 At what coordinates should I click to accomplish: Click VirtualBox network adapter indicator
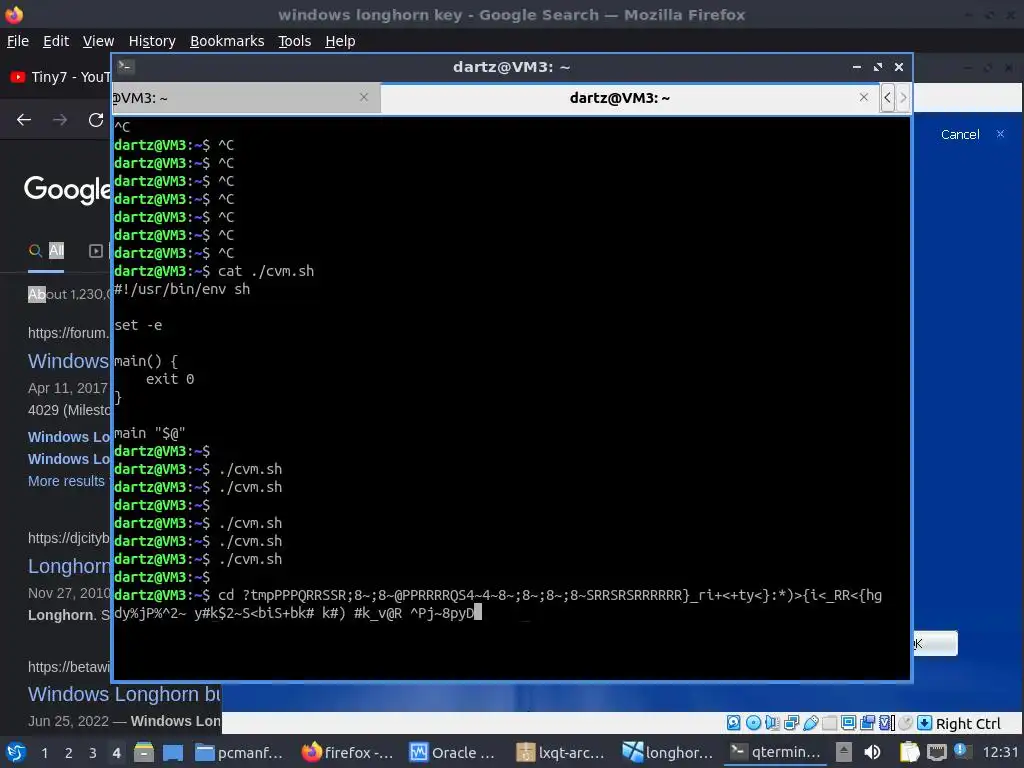[792, 723]
